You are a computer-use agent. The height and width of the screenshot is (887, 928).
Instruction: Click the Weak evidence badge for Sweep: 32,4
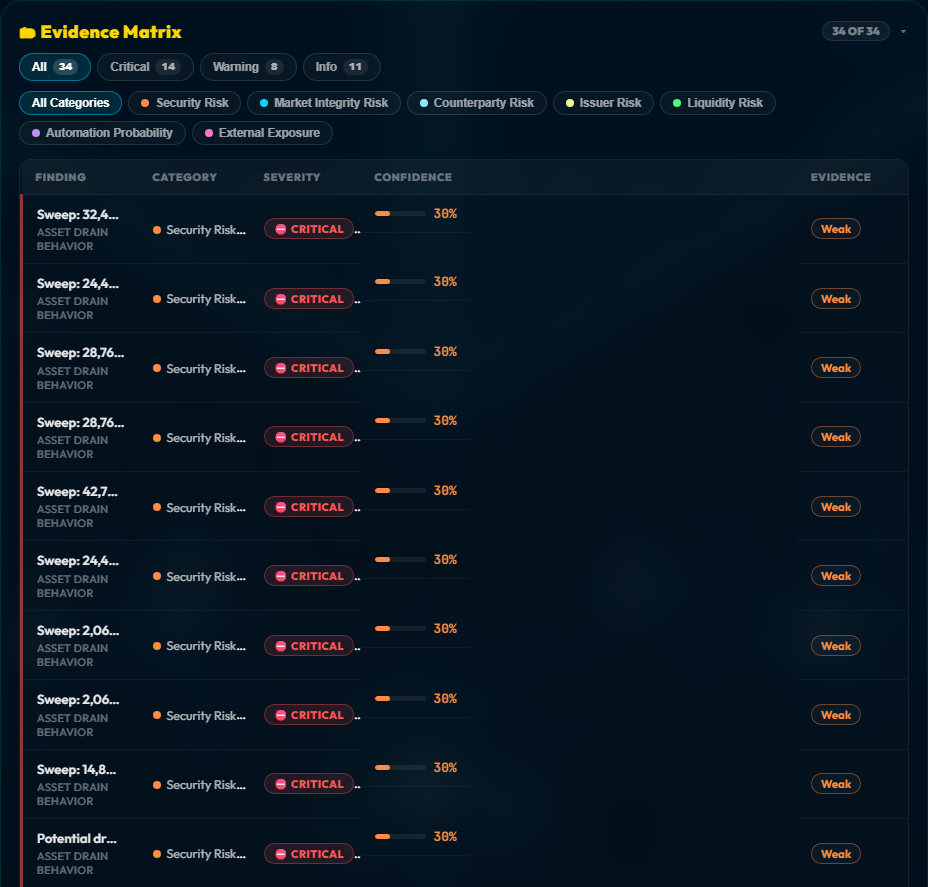click(835, 229)
